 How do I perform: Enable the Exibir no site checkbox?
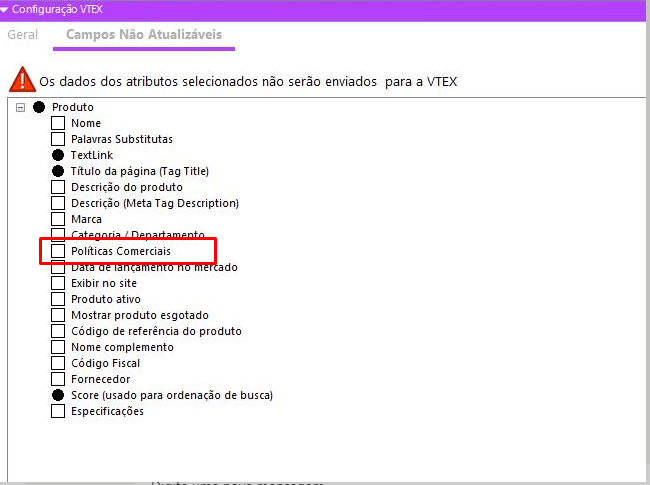(x=58, y=283)
